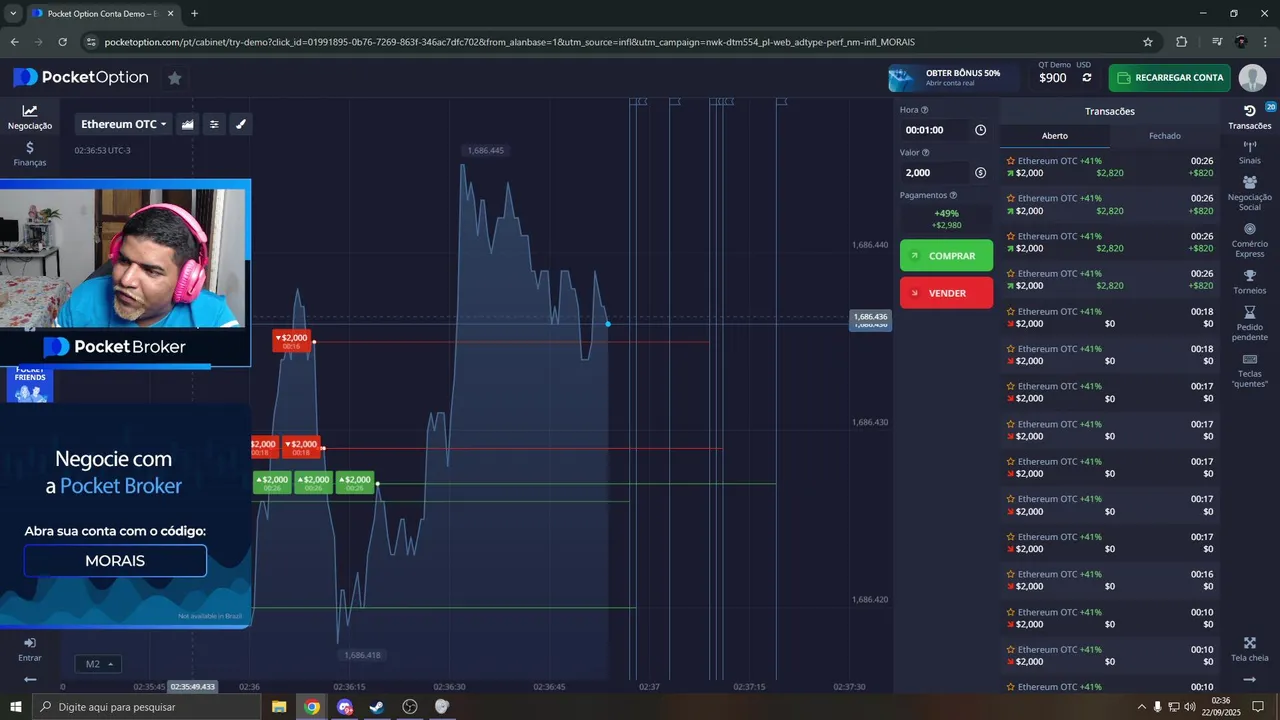Click the 02:35:49.433 time label on the axis
Image resolution: width=1280 pixels, height=720 pixels.
point(192,687)
